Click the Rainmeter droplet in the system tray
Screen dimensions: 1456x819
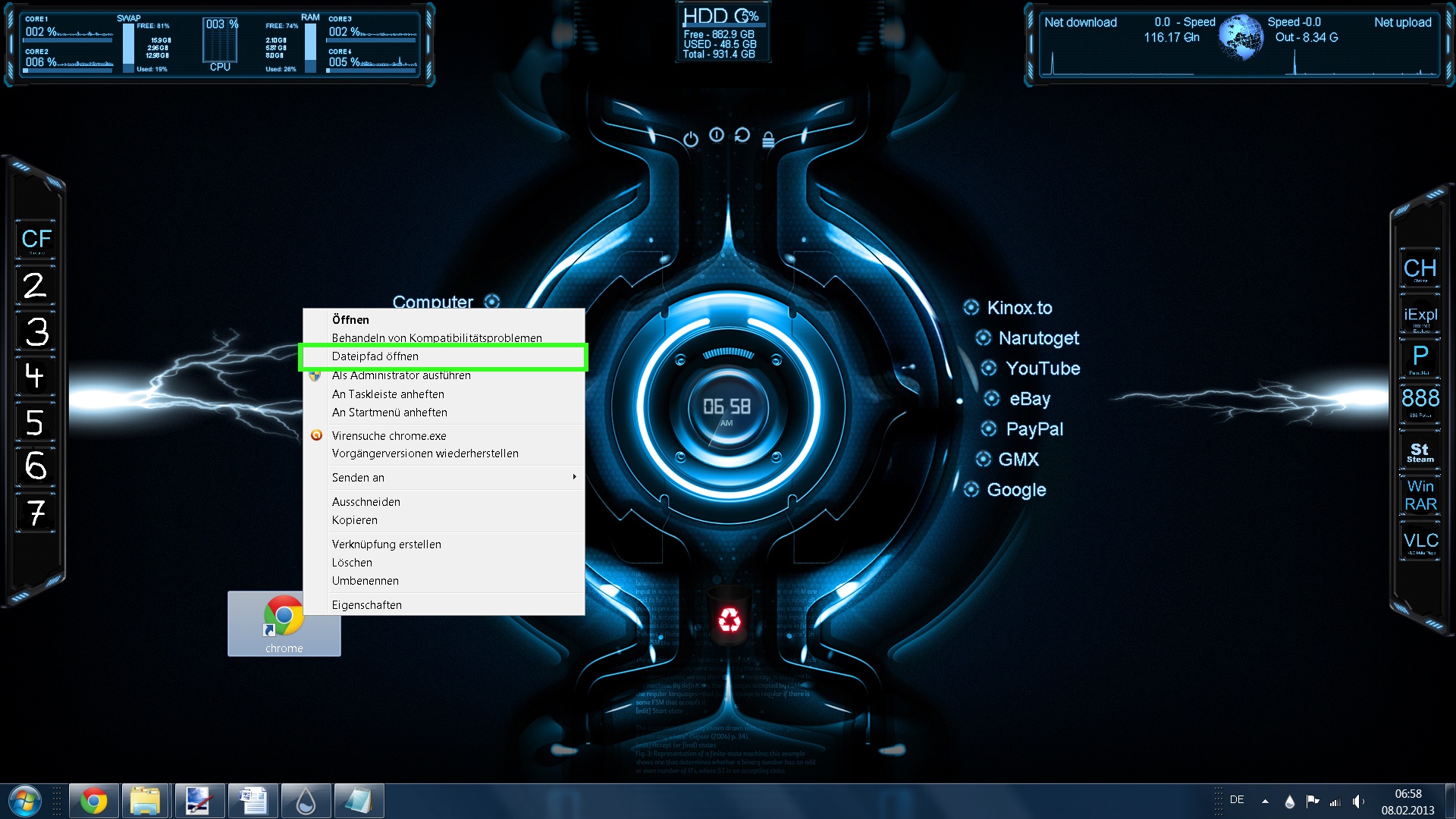point(1289,801)
